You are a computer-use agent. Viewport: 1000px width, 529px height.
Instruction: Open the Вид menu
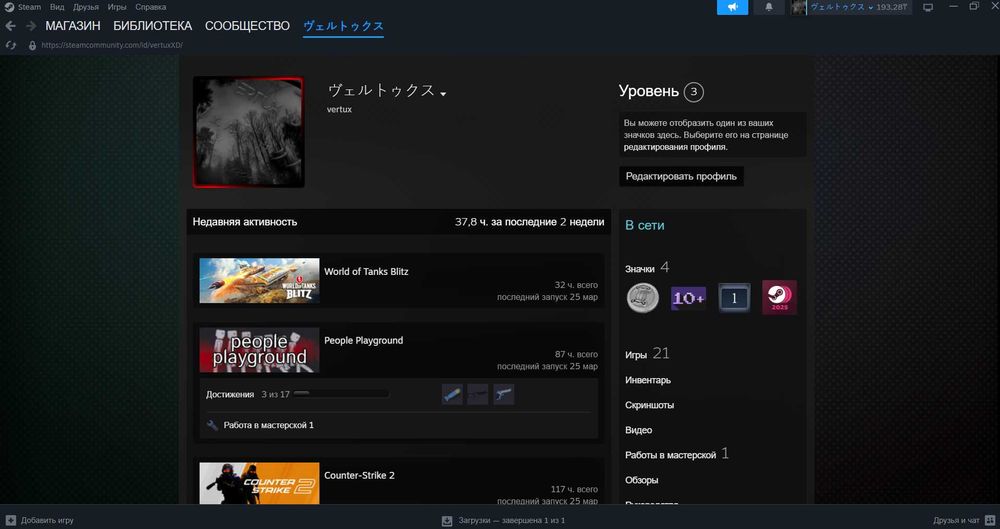click(57, 7)
